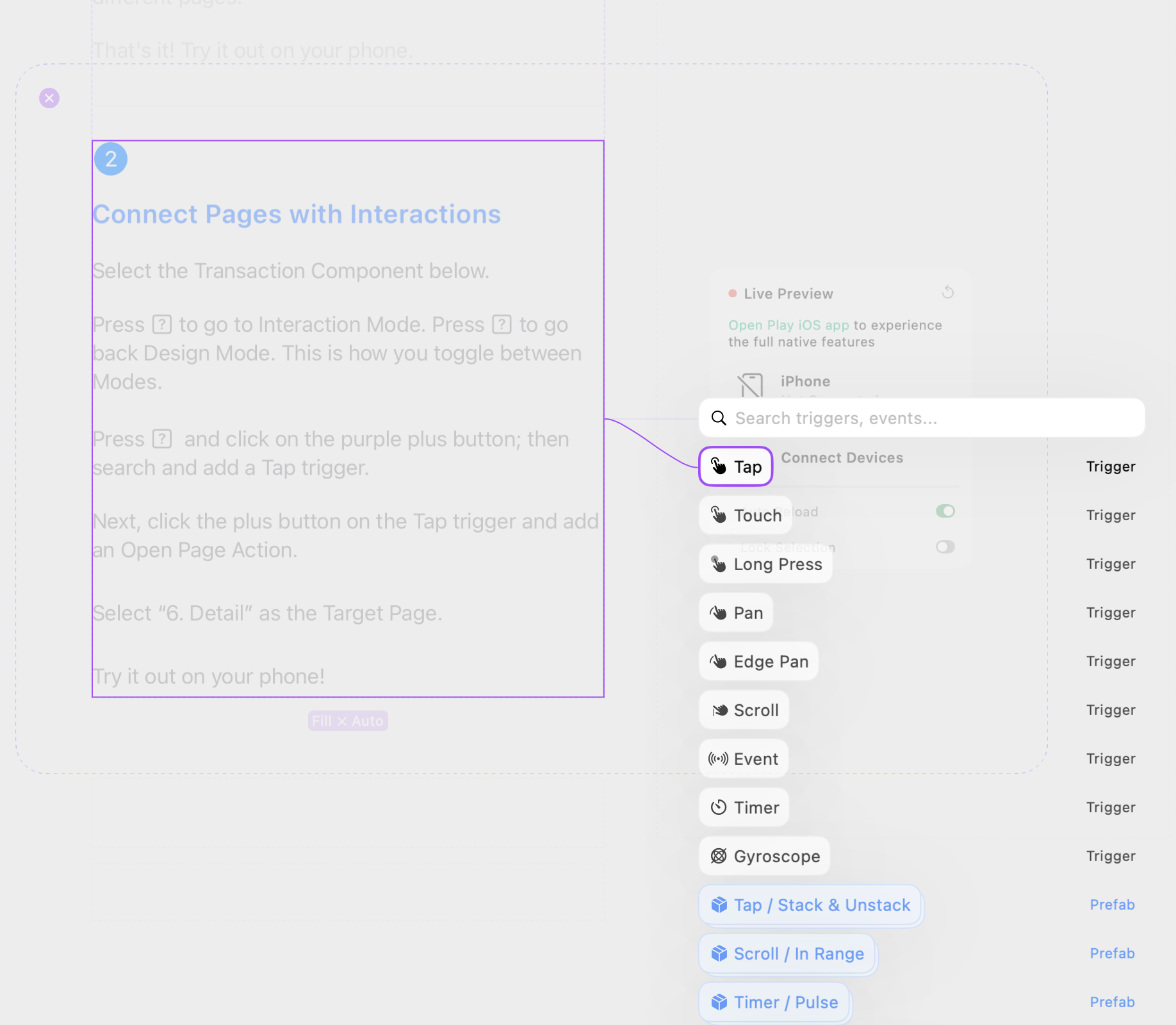Click the Long Press hand icon
This screenshot has height=1025, width=1176.
[719, 563]
